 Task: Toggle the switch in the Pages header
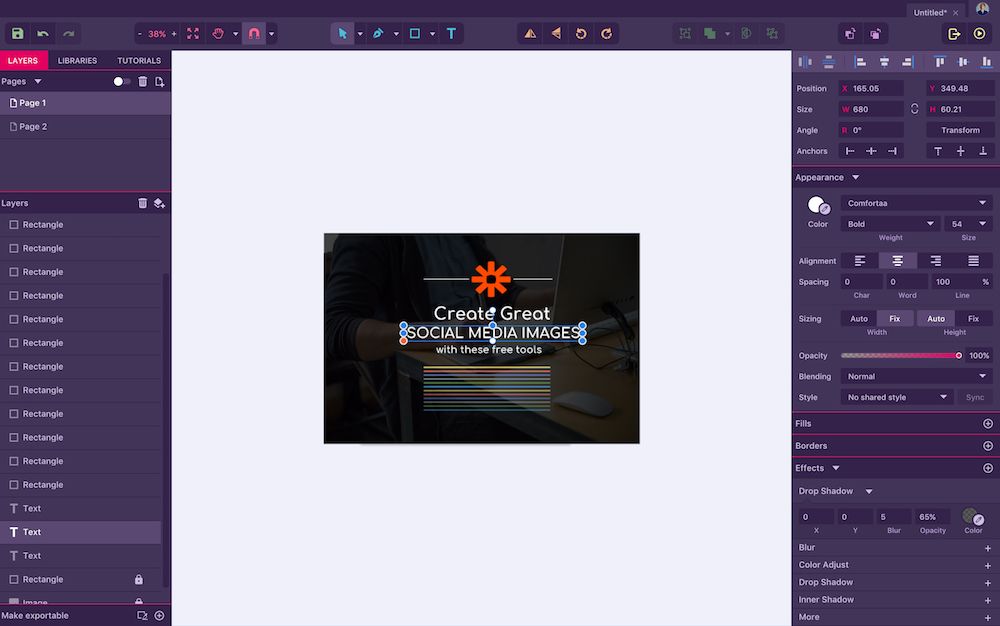click(x=121, y=81)
